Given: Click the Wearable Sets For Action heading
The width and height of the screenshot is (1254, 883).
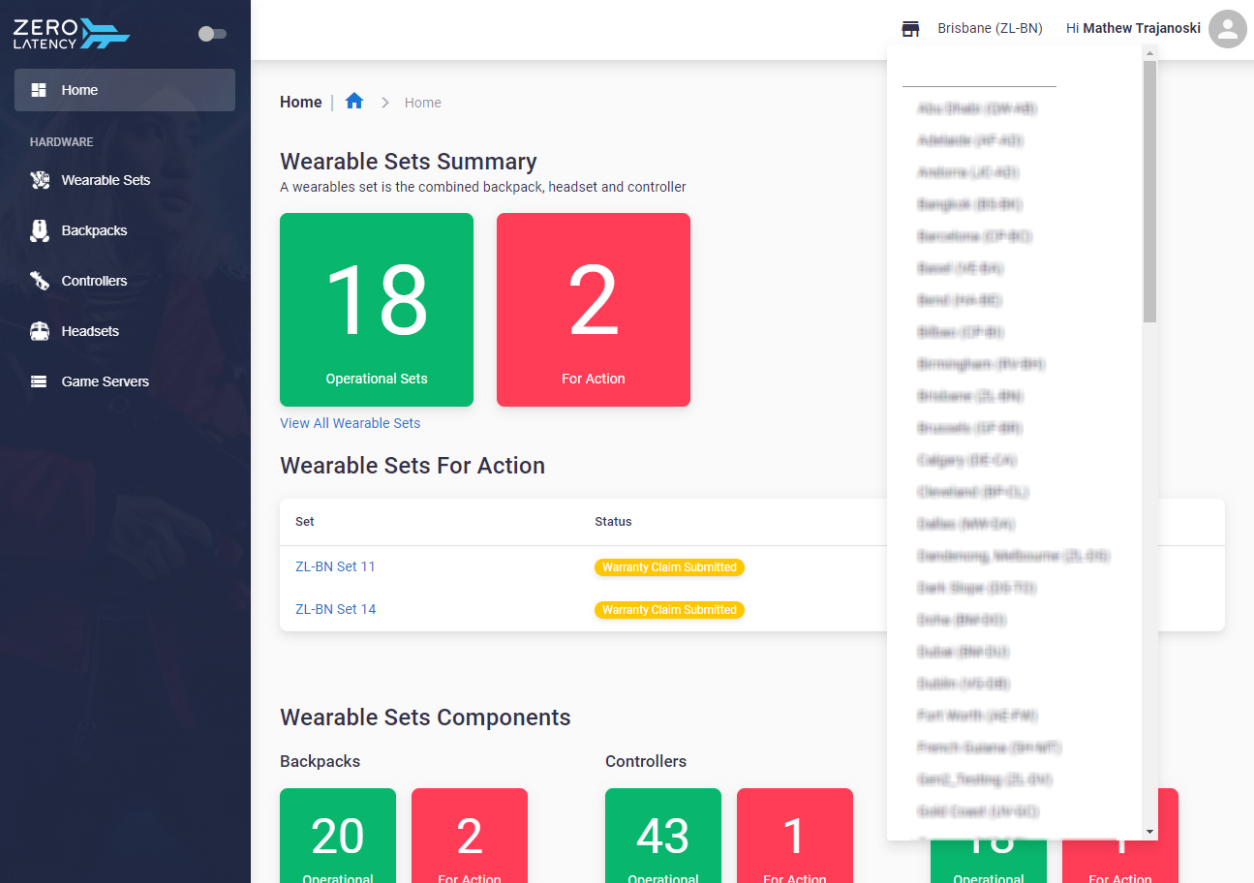Looking at the screenshot, I should coord(412,465).
